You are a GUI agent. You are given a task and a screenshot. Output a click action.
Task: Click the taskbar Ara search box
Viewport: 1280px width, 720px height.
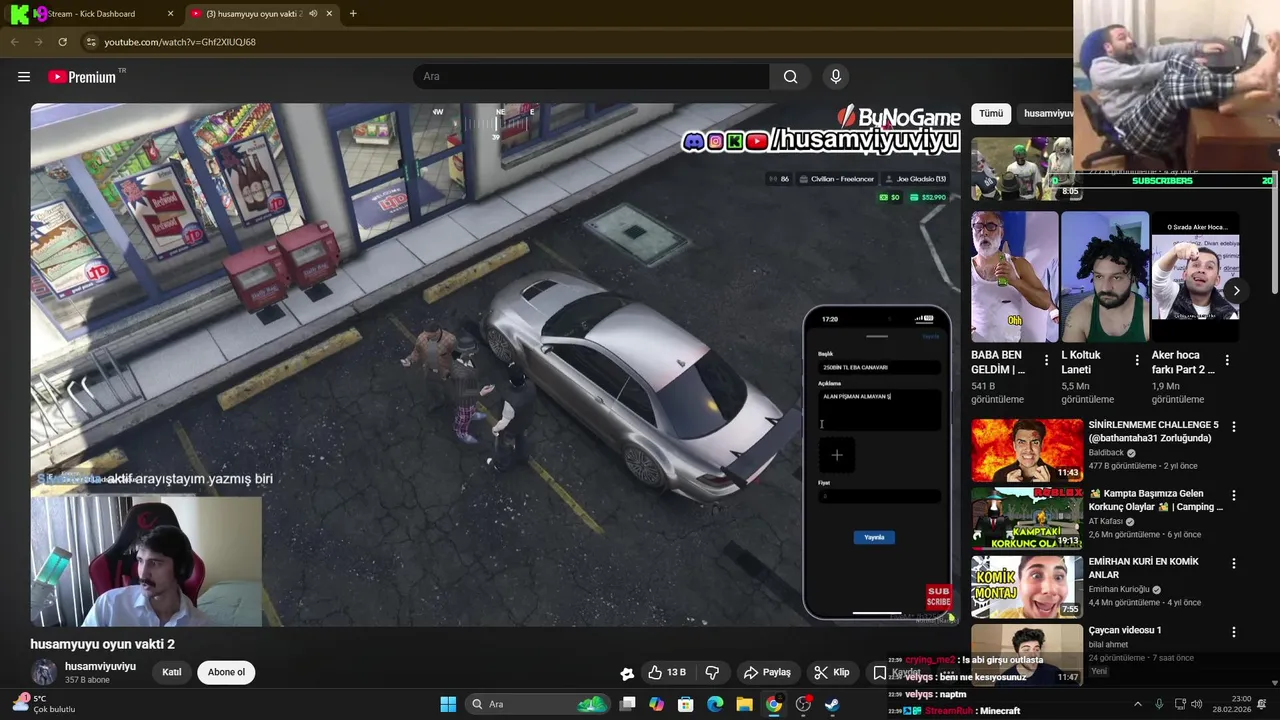pos(538,704)
